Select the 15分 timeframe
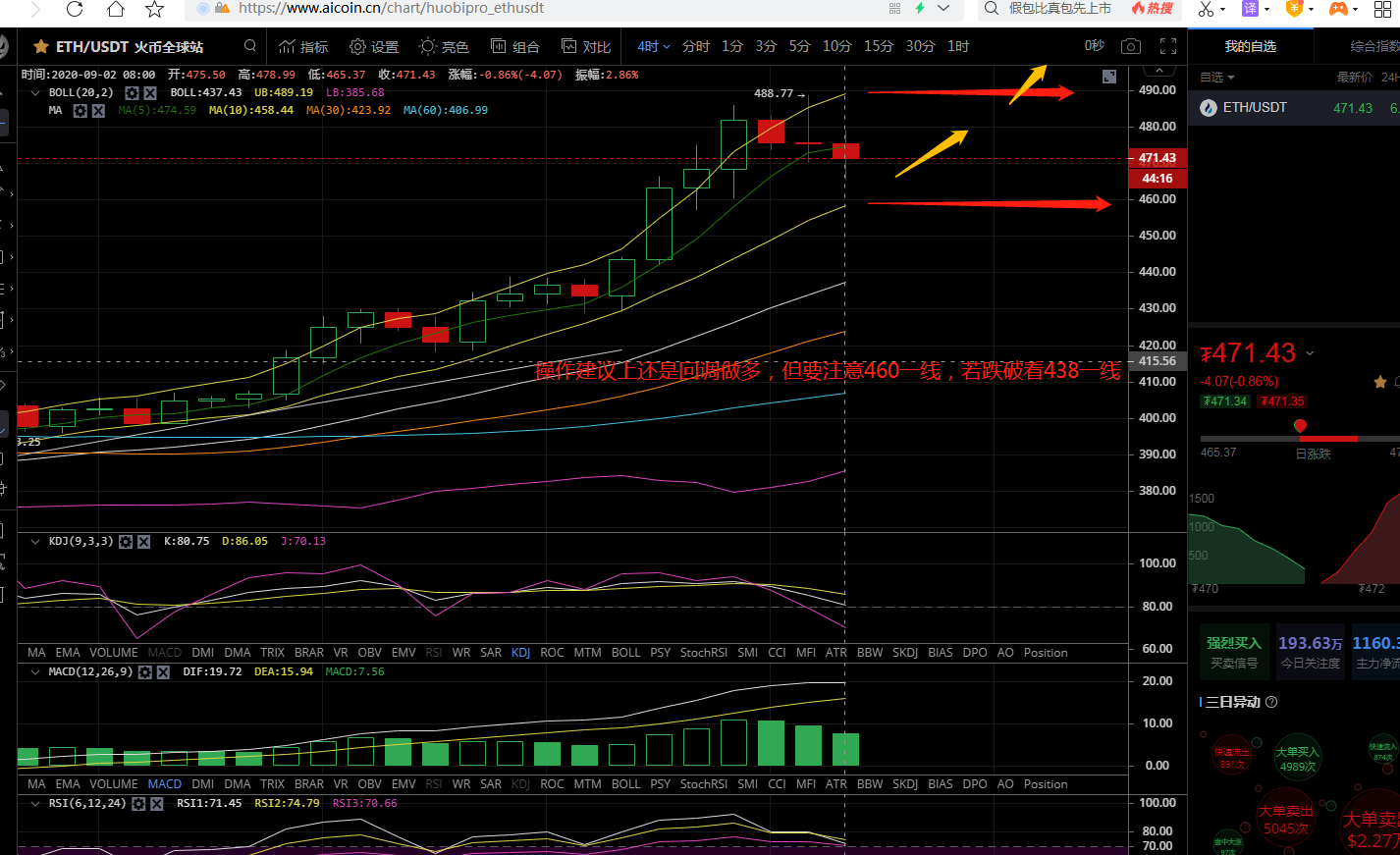This screenshot has height=855, width=1400. click(879, 46)
